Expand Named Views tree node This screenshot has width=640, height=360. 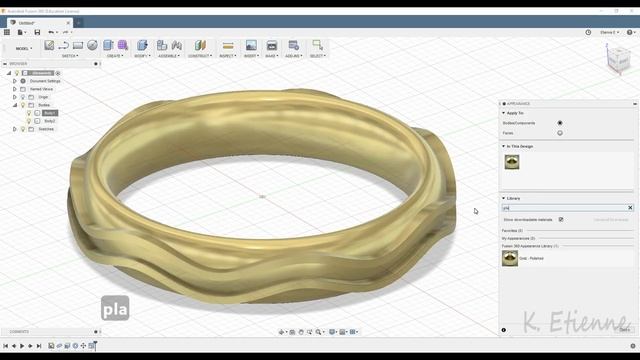pos(15,89)
